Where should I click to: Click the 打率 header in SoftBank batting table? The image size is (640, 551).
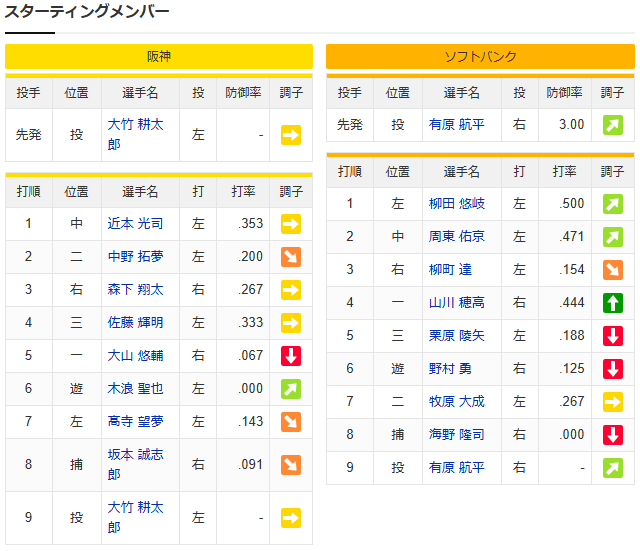tap(564, 171)
